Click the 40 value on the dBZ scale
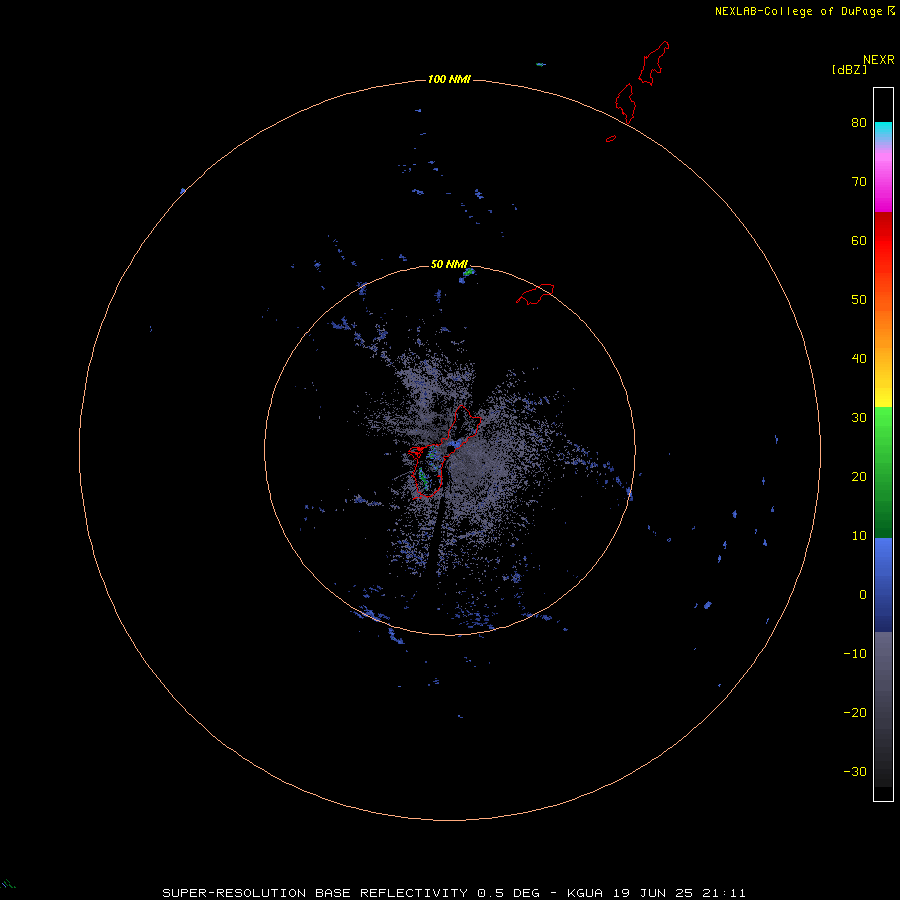Image resolution: width=900 pixels, height=900 pixels. 859,359
